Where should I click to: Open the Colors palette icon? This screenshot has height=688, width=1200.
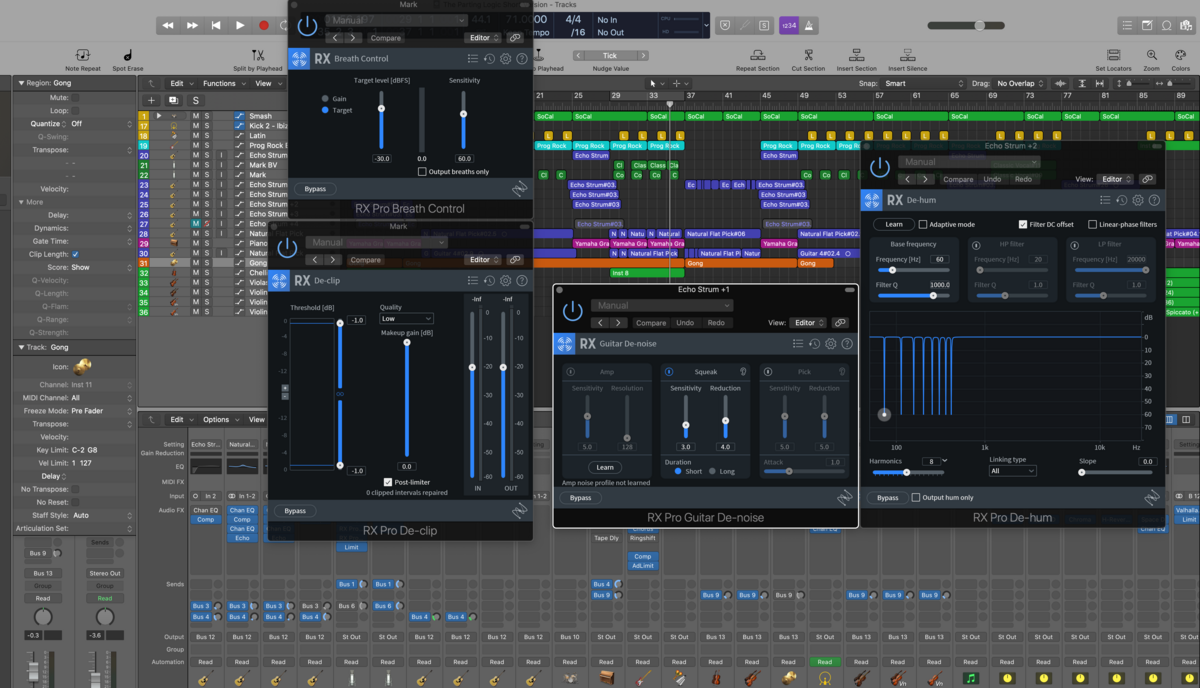tap(1181, 55)
